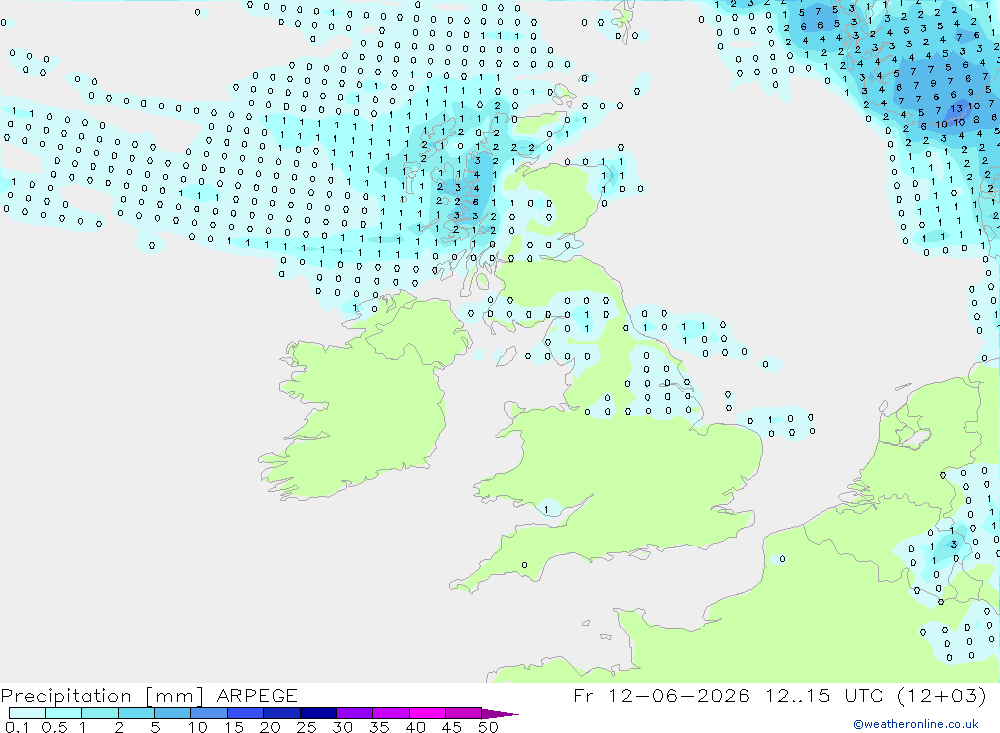Select the legend label '0.5'
1000x733 pixels.
tap(54, 727)
